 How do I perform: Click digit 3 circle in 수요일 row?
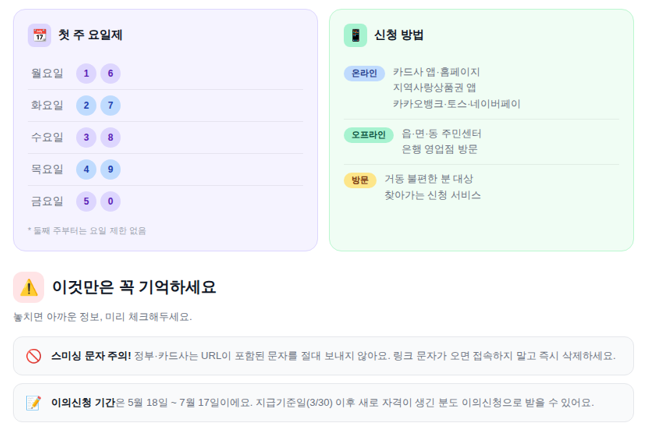pos(87,137)
